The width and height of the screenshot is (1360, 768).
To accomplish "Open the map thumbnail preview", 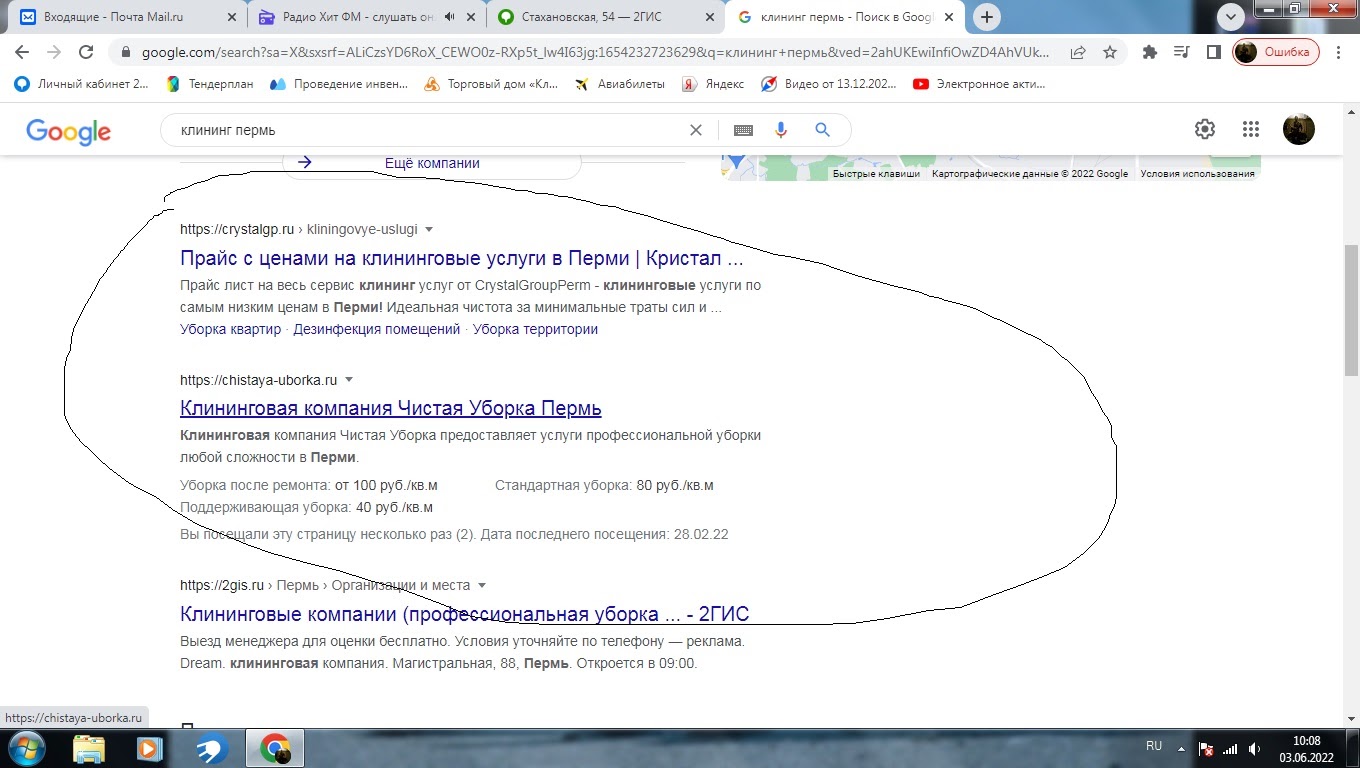I will (990, 168).
